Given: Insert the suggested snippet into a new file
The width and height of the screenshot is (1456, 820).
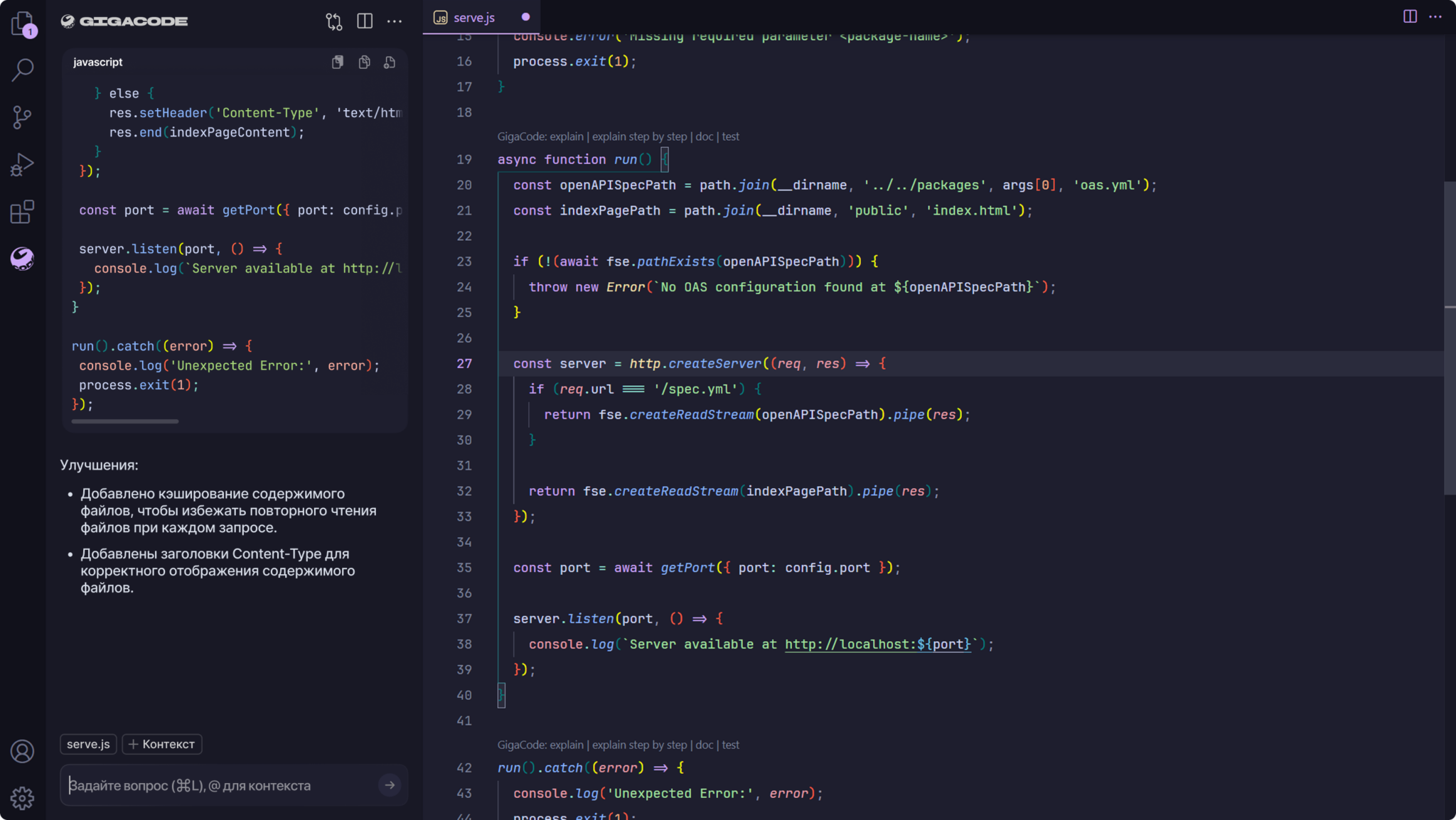Looking at the screenshot, I should point(390,62).
